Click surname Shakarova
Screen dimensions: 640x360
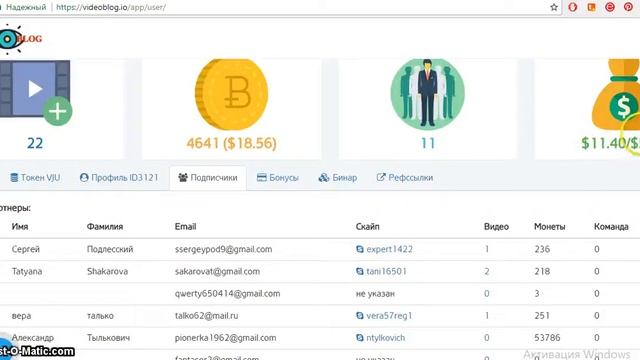pyautogui.click(x=107, y=271)
